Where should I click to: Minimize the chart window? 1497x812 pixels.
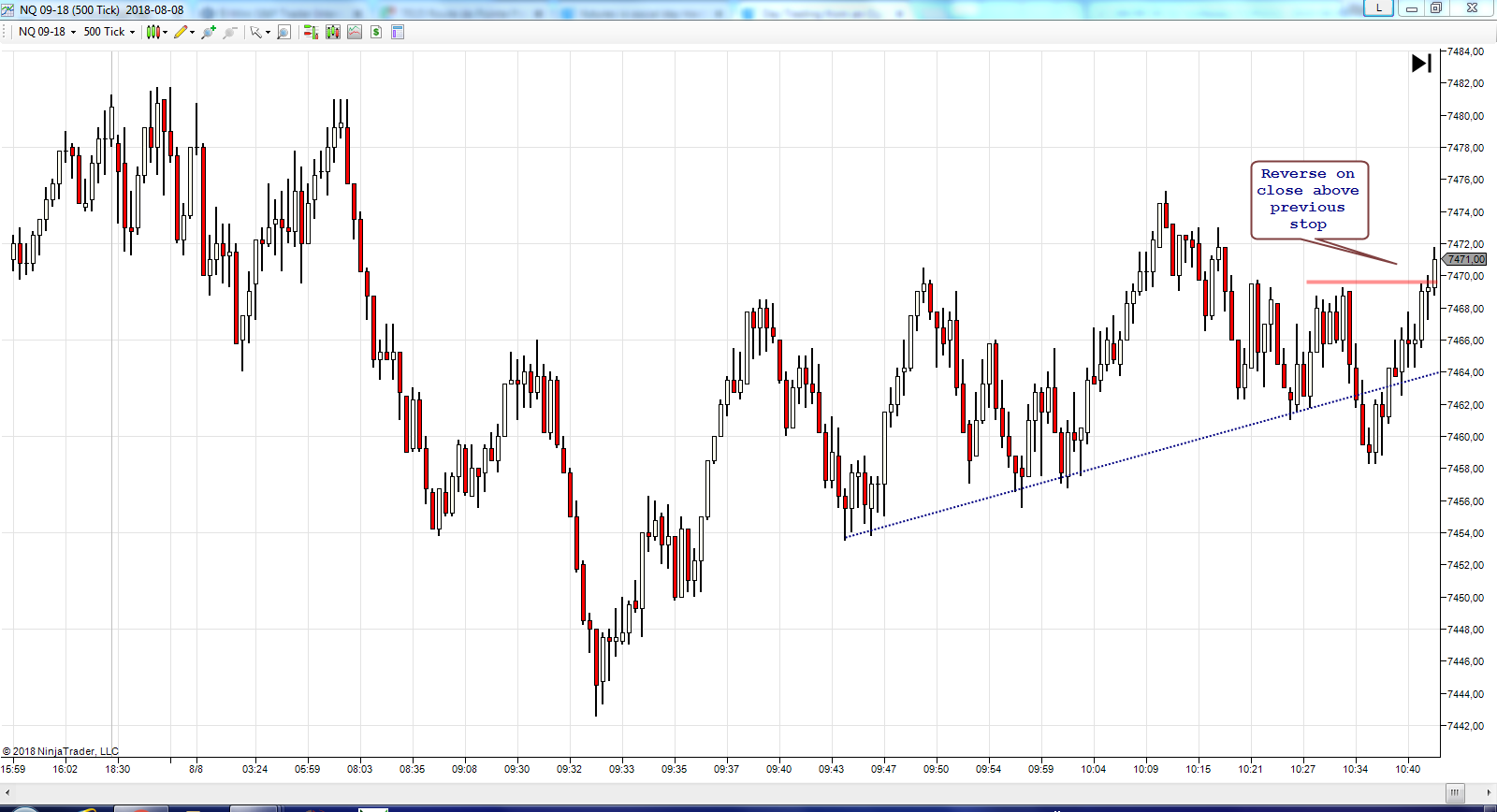1412,7
